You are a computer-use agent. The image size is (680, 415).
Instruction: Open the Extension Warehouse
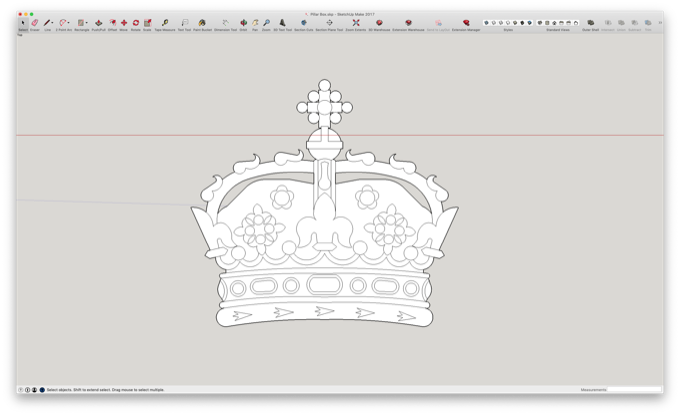pyautogui.click(x=408, y=23)
